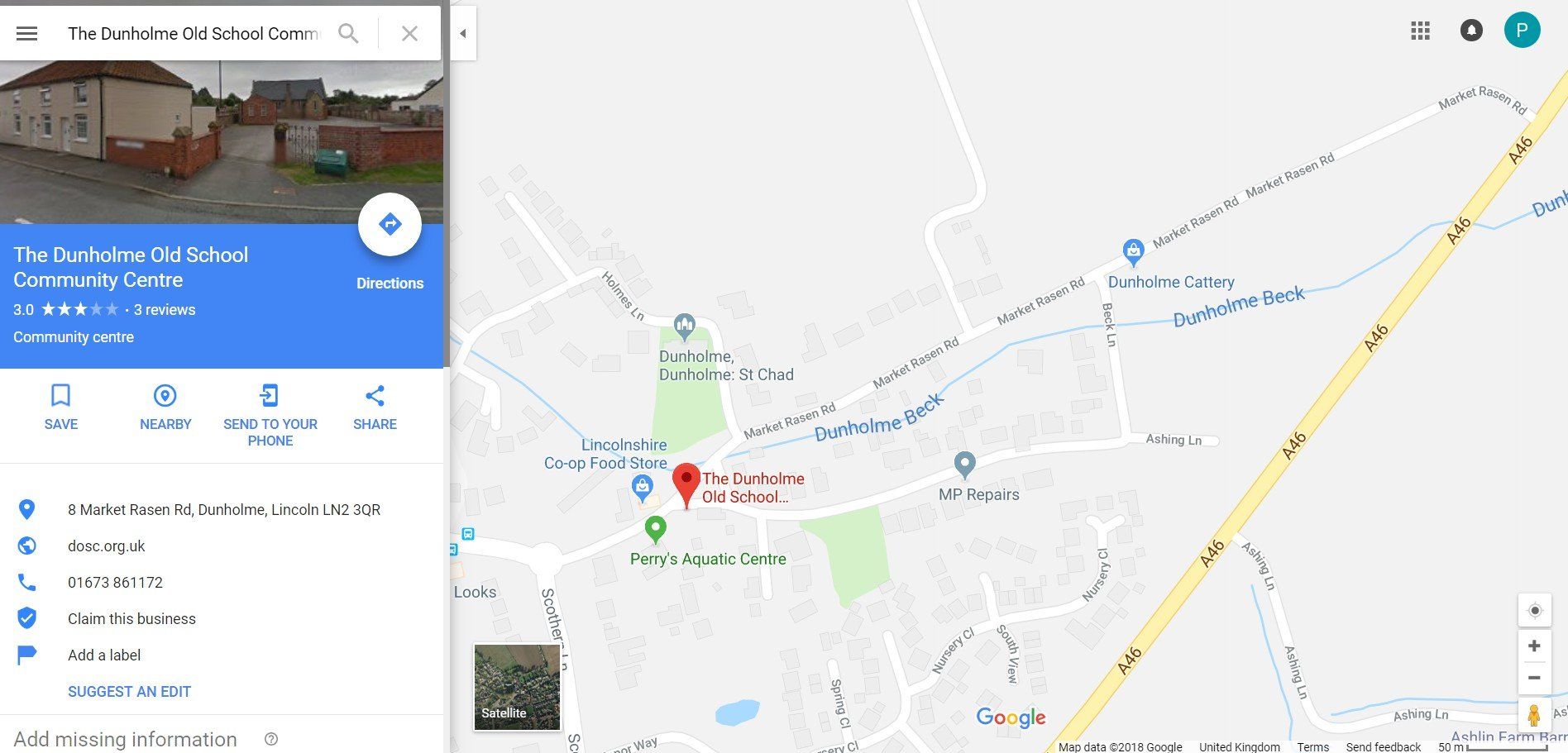
Task: Open the Google apps grid
Action: point(1420,31)
